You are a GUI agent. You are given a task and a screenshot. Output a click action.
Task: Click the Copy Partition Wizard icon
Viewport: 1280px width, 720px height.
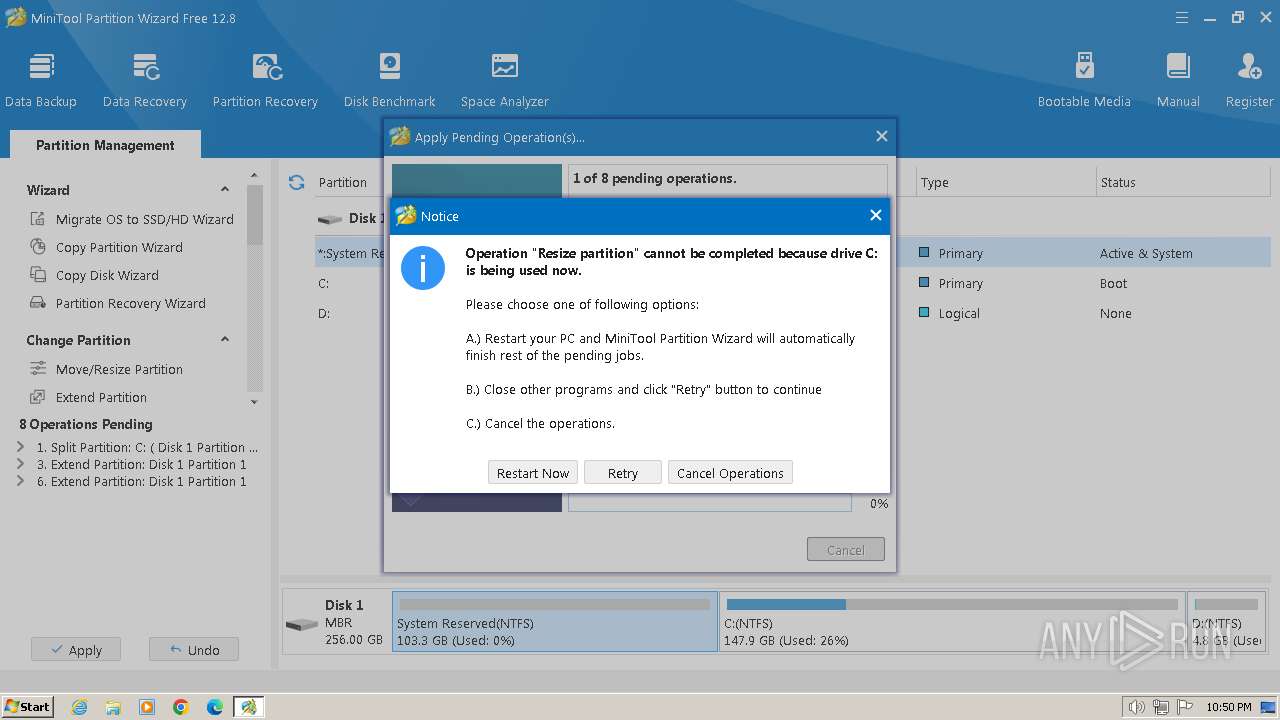click(38, 247)
